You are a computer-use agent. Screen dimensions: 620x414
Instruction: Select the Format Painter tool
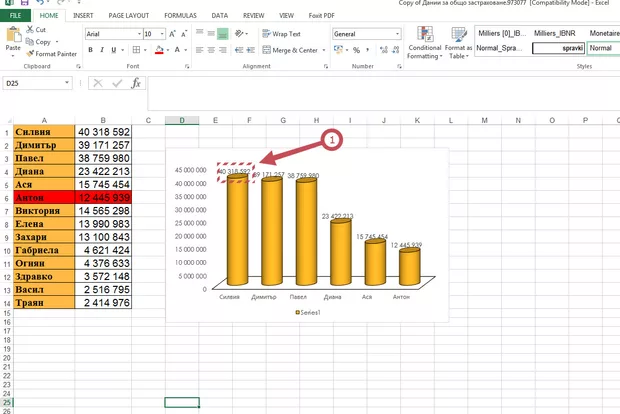point(54,54)
